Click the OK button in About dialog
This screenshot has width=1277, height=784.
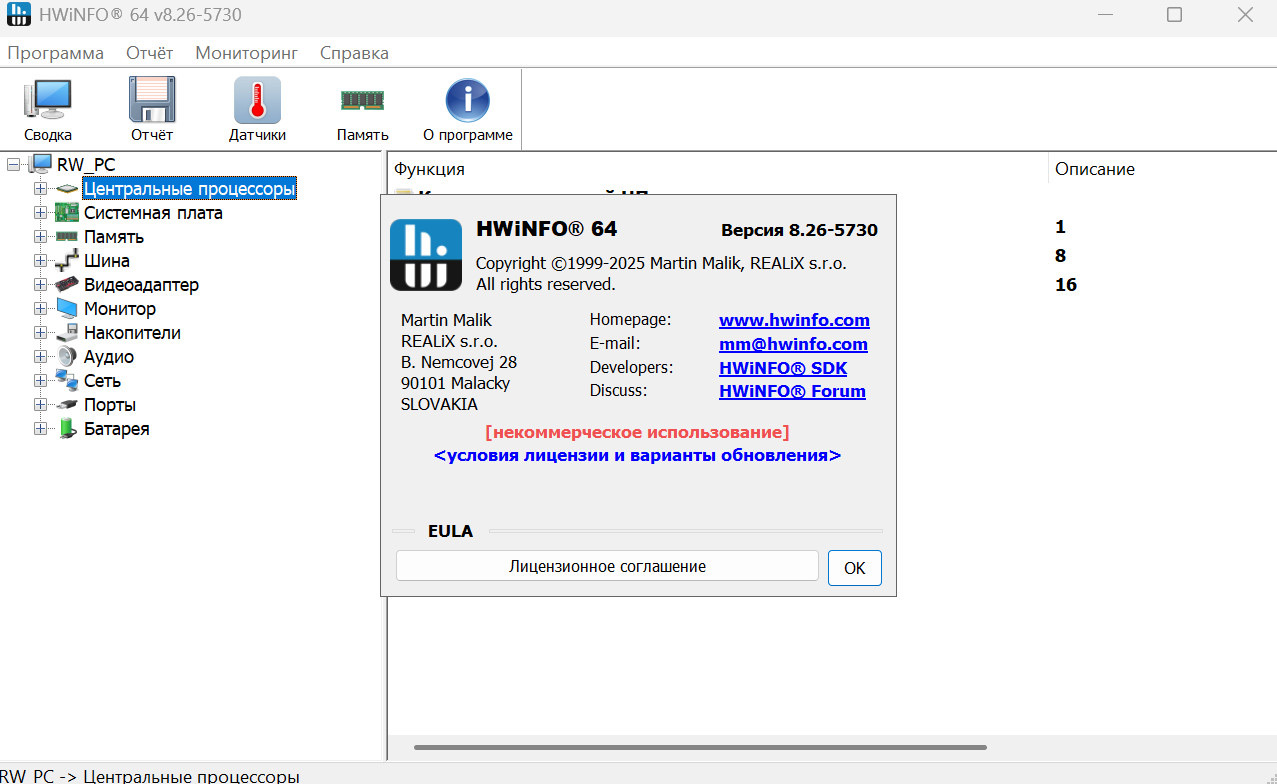pyautogui.click(x=855, y=567)
